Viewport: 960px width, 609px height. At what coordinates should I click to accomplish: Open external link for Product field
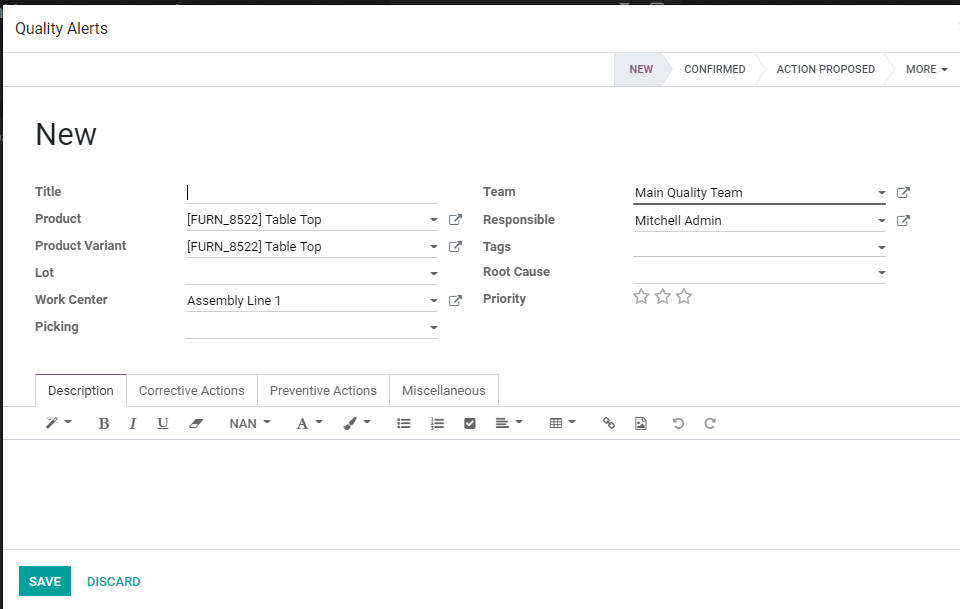point(455,219)
